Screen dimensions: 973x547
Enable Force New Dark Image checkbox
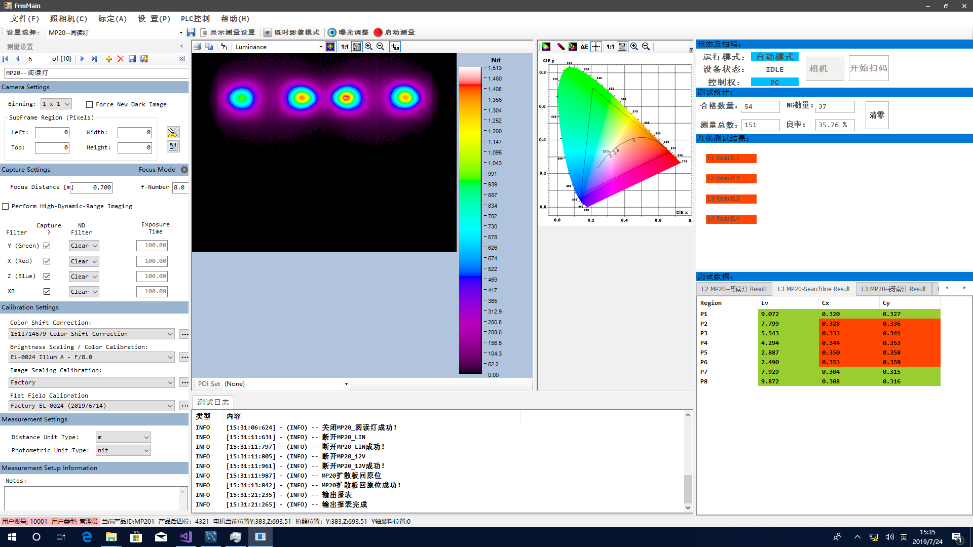[x=89, y=104]
